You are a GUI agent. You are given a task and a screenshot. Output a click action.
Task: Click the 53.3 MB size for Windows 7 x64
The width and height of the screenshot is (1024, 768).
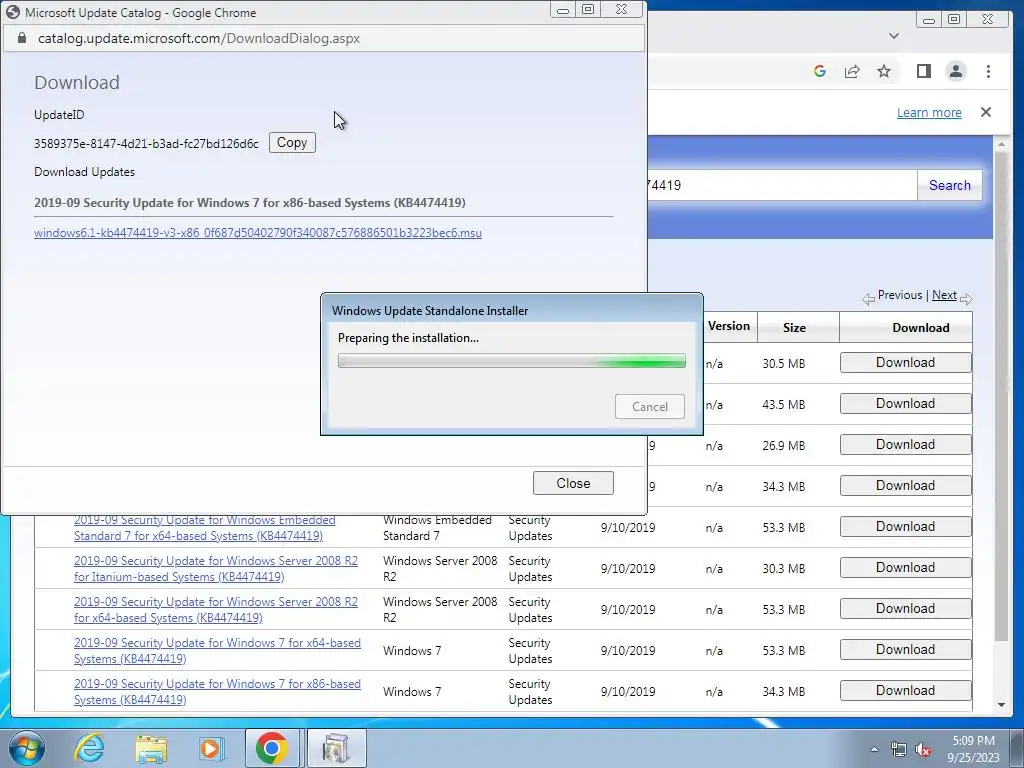click(x=784, y=651)
